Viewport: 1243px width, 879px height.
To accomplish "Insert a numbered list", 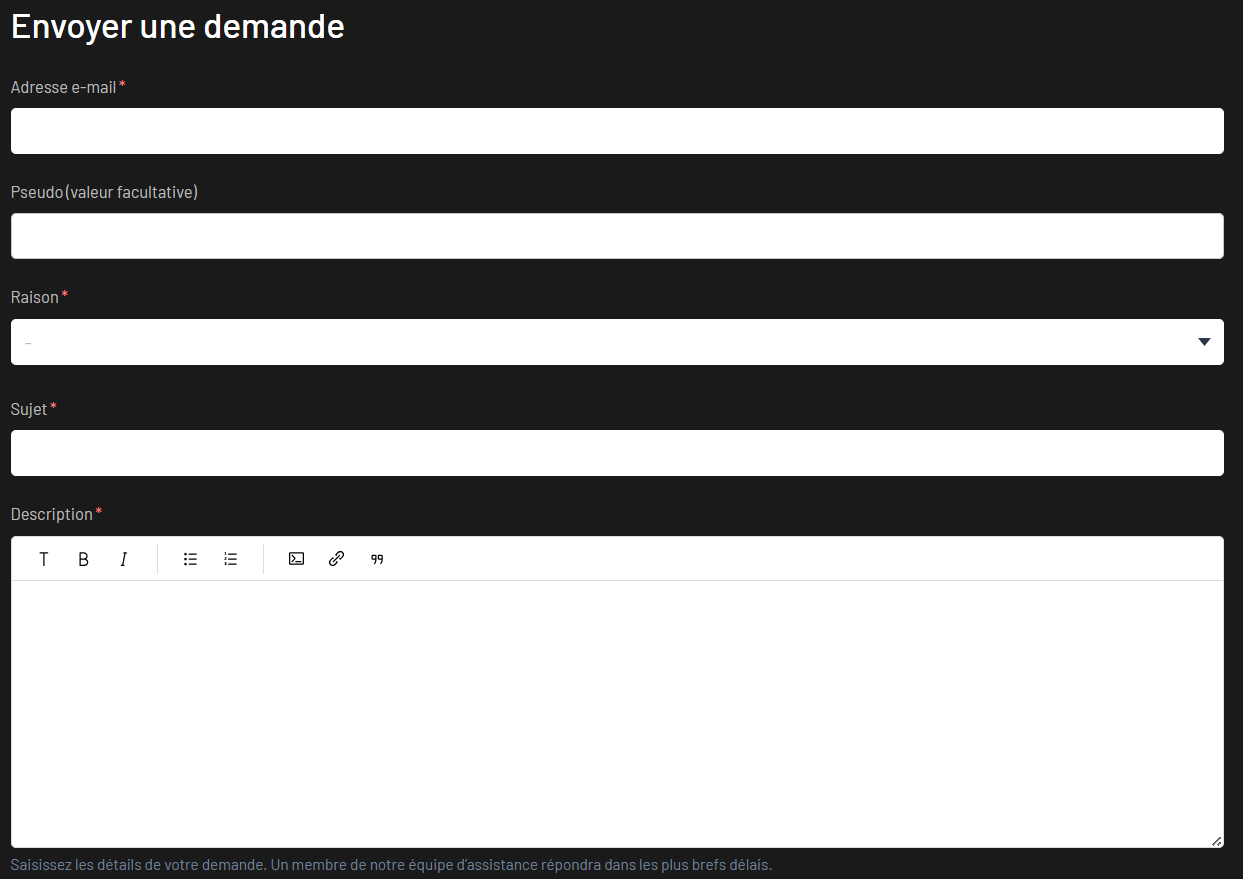I will (x=231, y=559).
